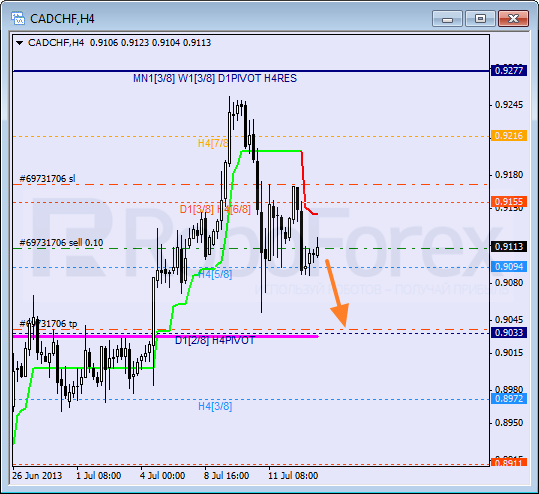
Task: Click the D1[3/8] H4[6/8] level label
Action: pyautogui.click(x=215, y=209)
